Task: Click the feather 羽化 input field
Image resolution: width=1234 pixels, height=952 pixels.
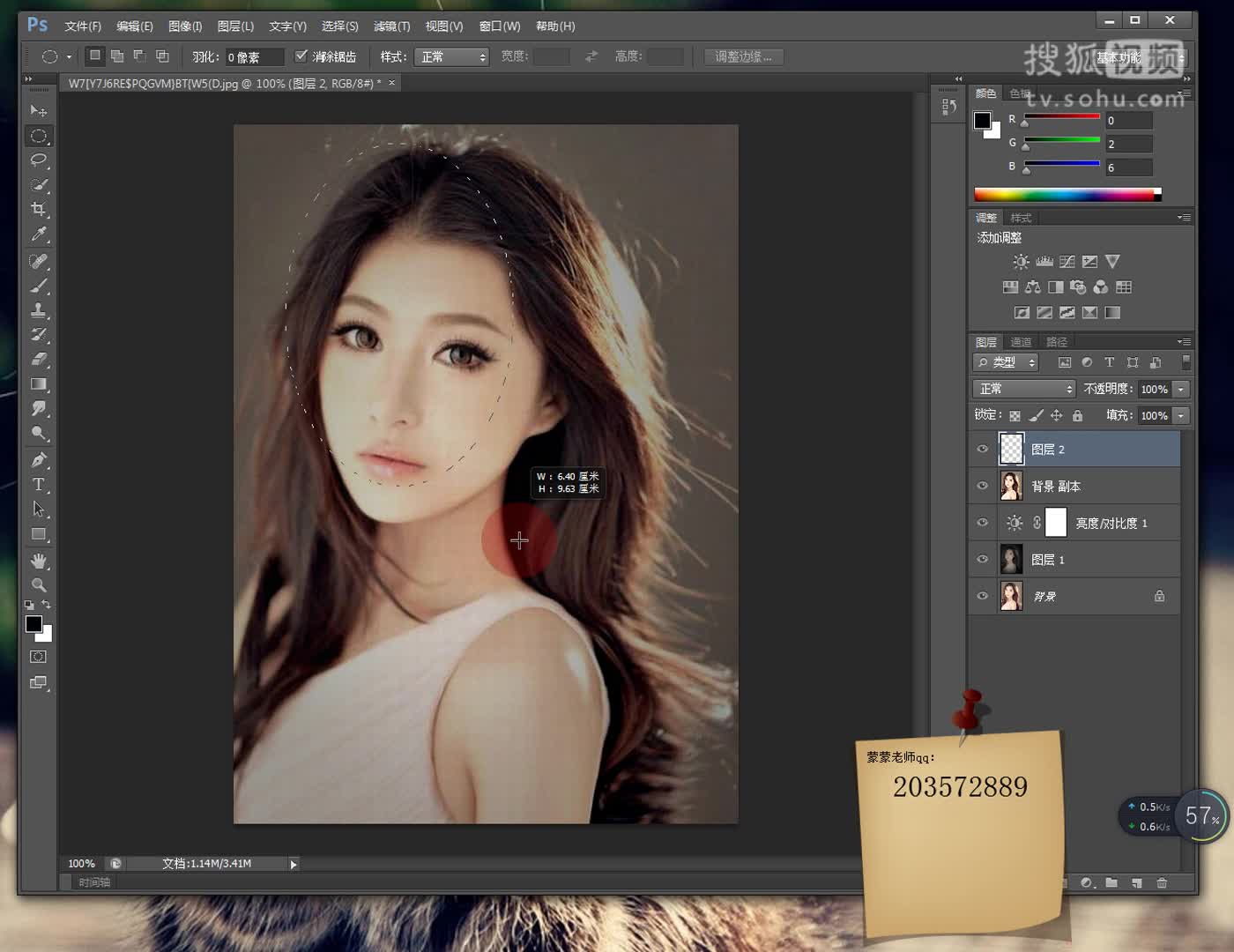Action: pos(254,57)
